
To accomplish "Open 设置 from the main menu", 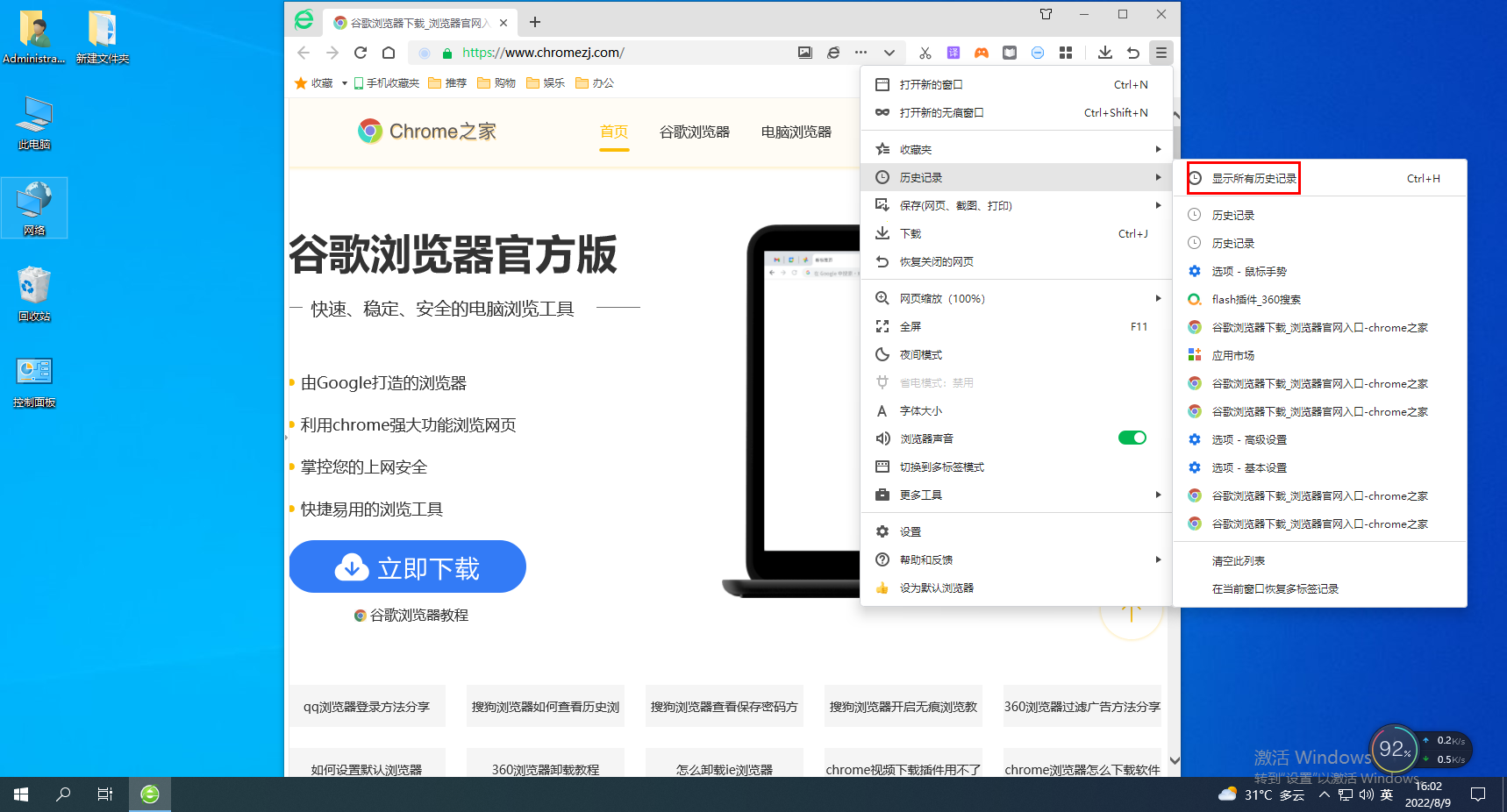I will [1017, 532].
